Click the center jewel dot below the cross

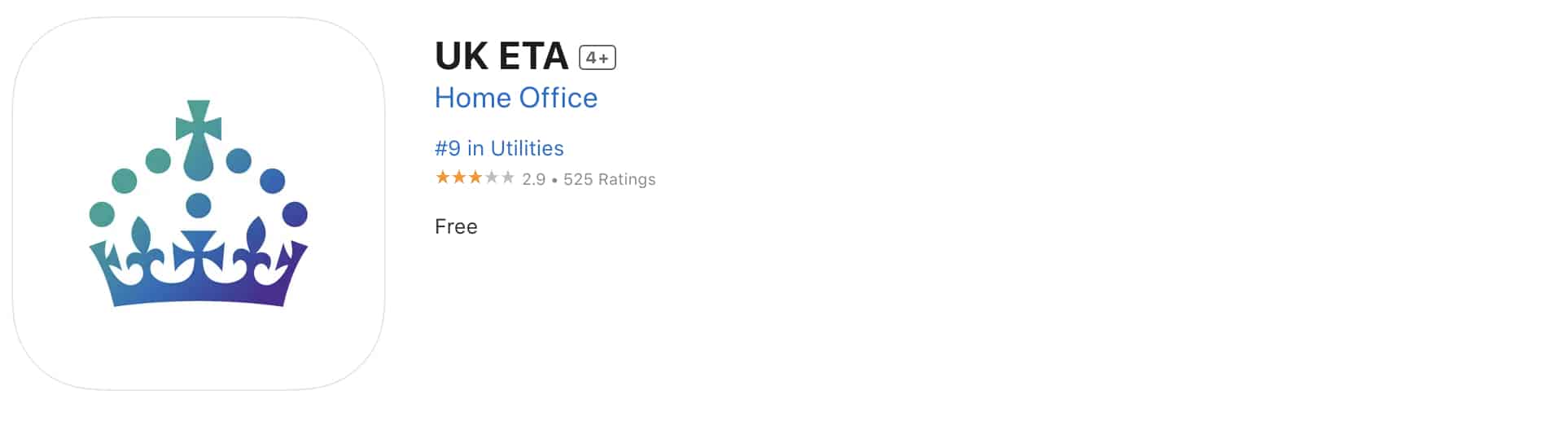[199, 205]
